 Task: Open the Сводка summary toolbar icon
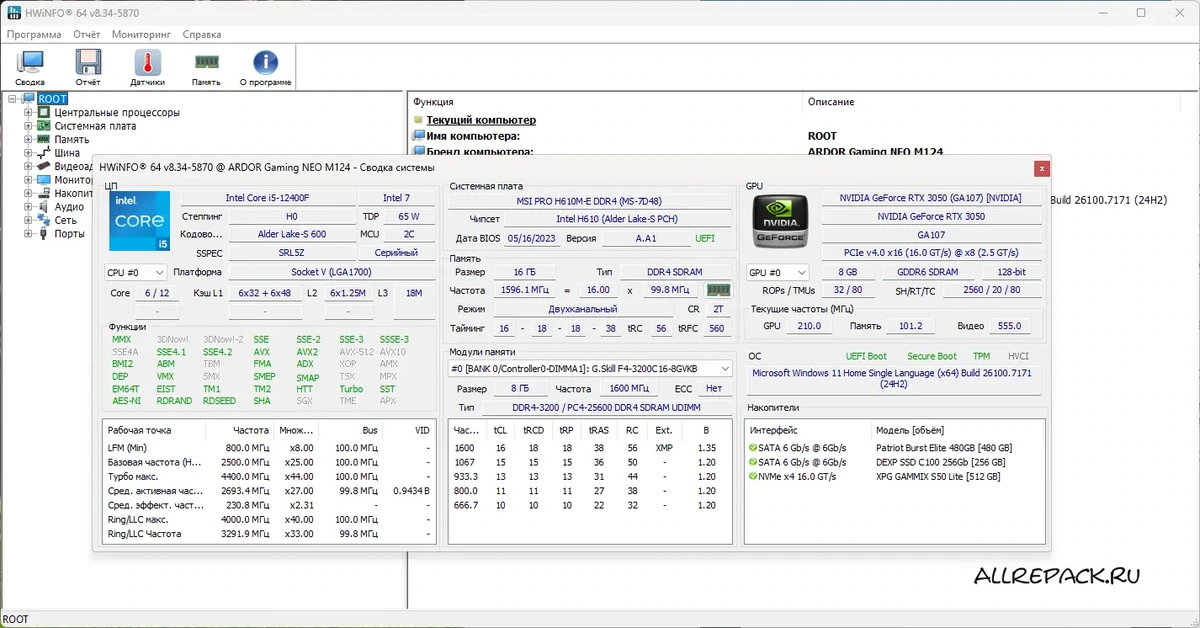[x=30, y=68]
